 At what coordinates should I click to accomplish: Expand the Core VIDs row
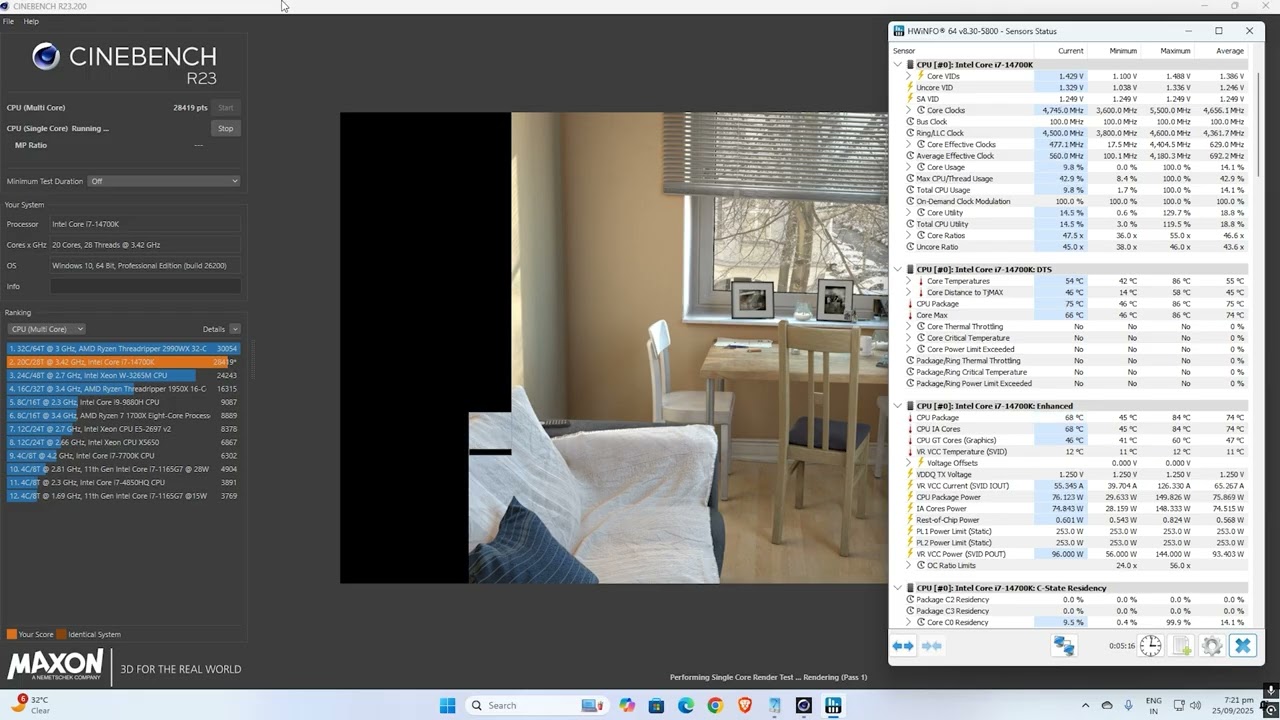coord(909,76)
